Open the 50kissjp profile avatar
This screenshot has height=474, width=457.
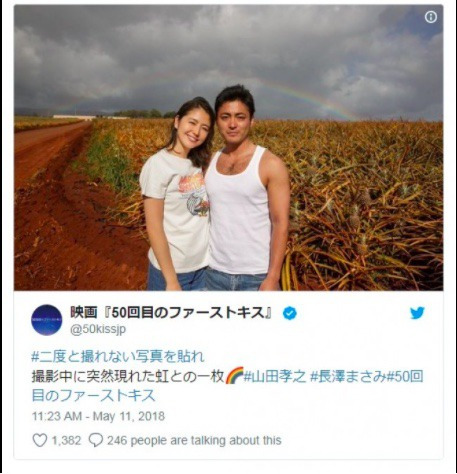coord(47,320)
